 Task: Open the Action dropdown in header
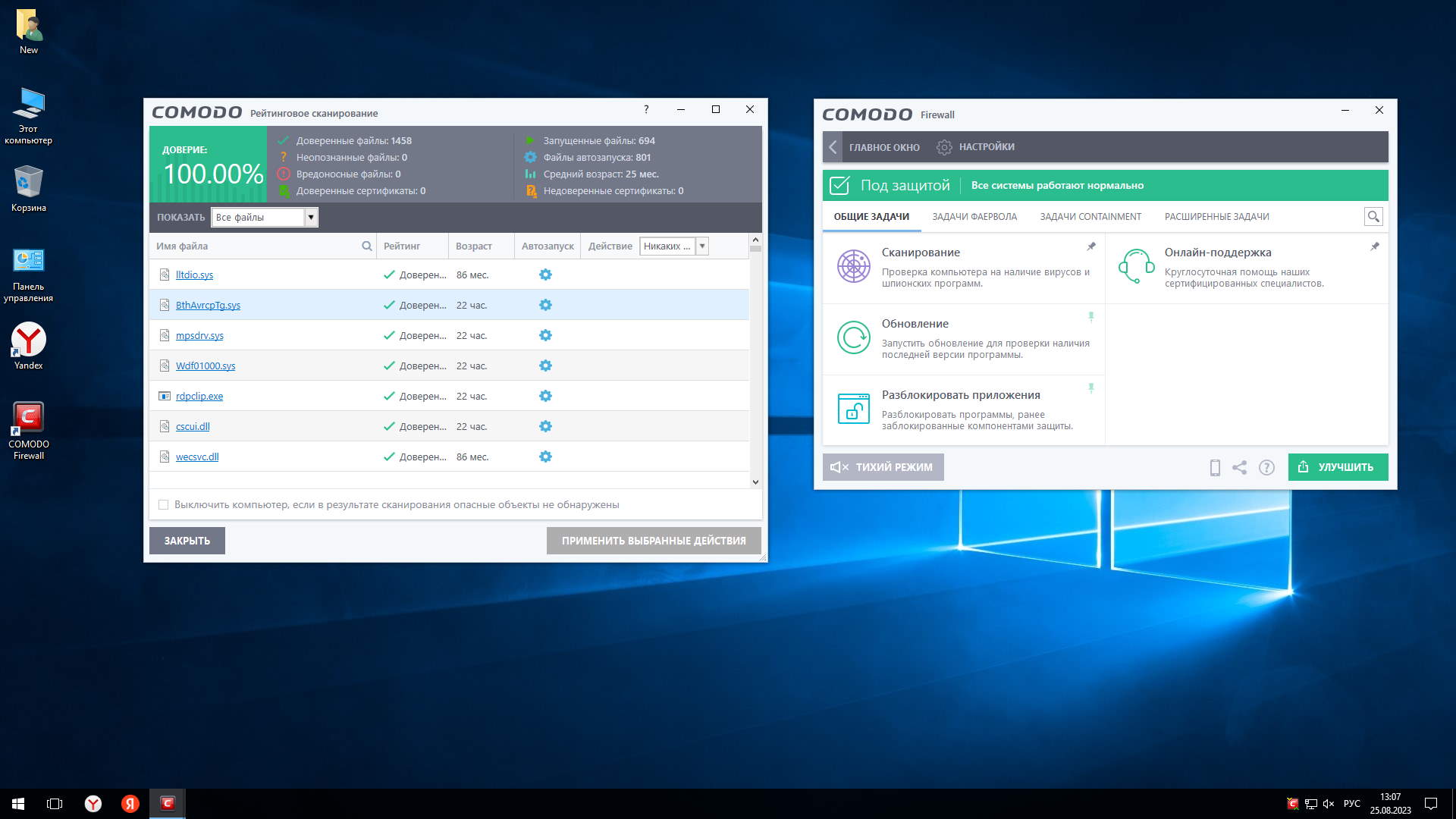[702, 246]
